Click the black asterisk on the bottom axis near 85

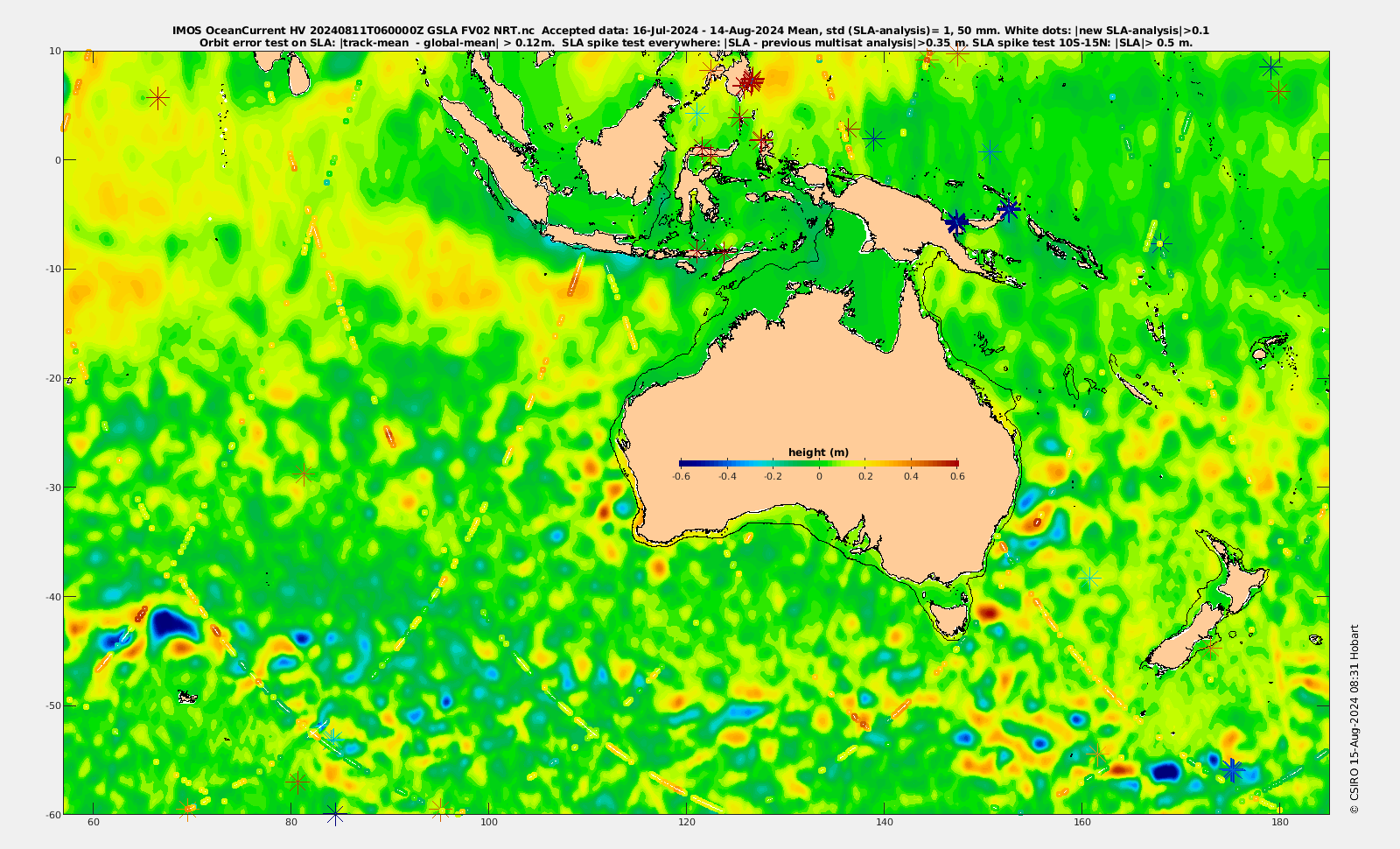point(335,814)
